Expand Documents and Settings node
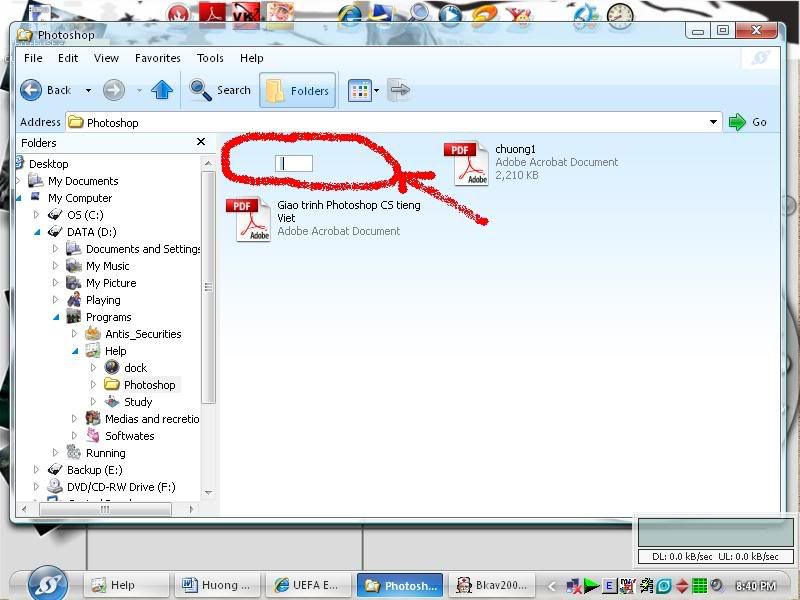 tap(55, 249)
